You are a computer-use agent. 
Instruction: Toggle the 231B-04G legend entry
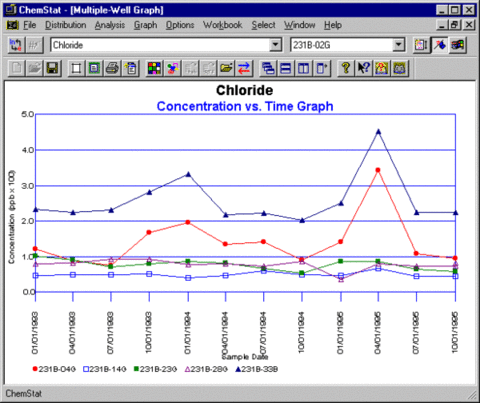(54, 369)
